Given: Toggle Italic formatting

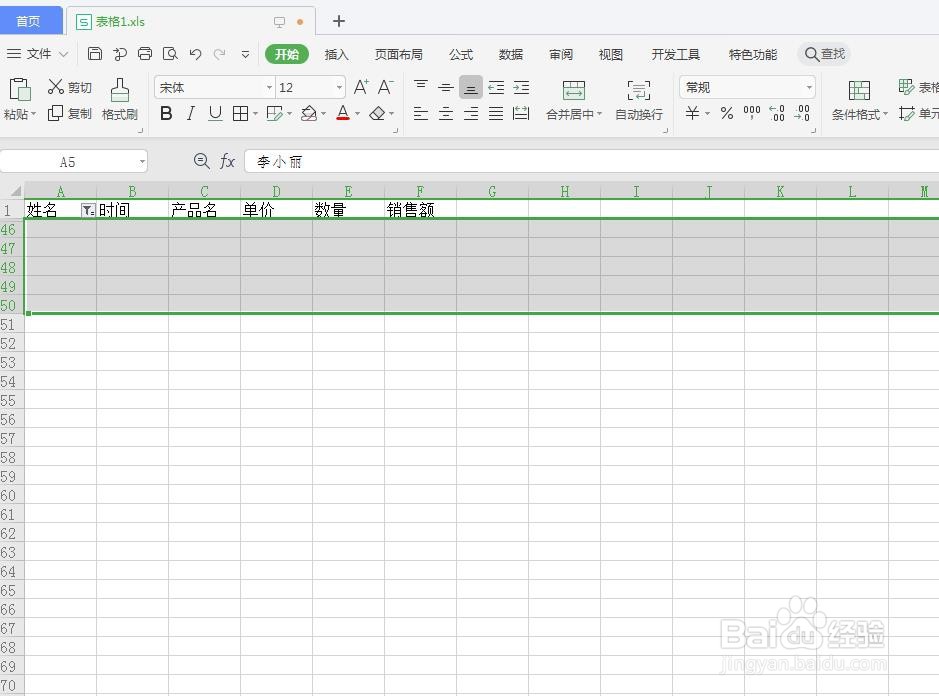Looking at the screenshot, I should [191, 113].
